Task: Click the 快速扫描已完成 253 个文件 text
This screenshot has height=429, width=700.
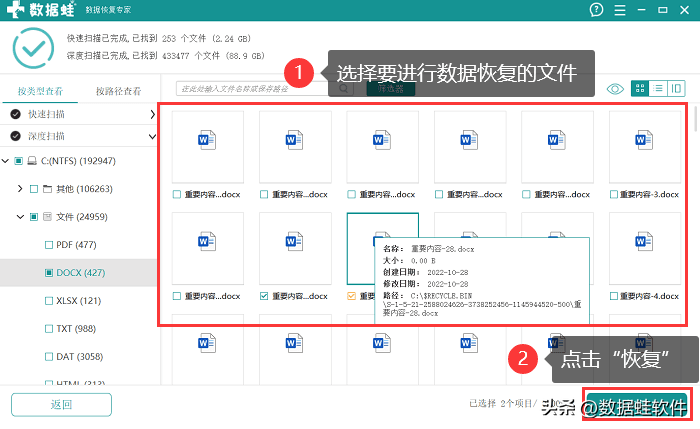Action: [x=159, y=38]
